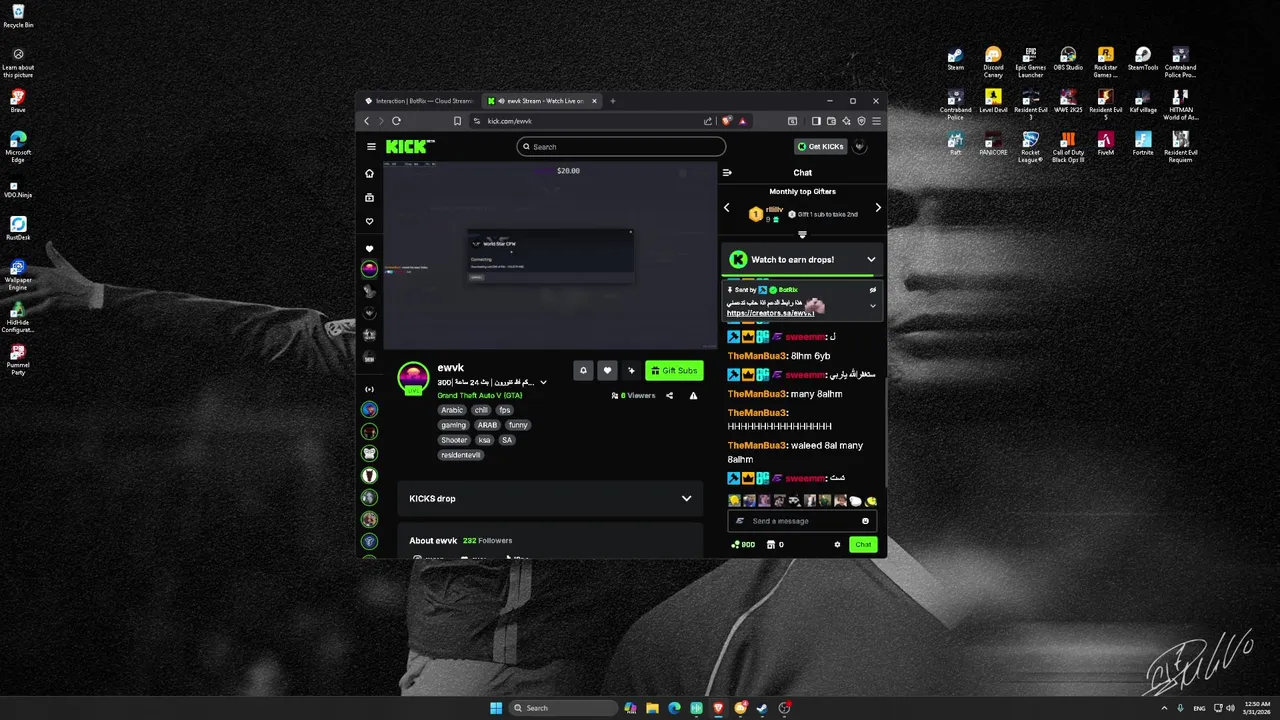Click the taskbar Search box
The width and height of the screenshot is (1280, 720).
click(563, 708)
